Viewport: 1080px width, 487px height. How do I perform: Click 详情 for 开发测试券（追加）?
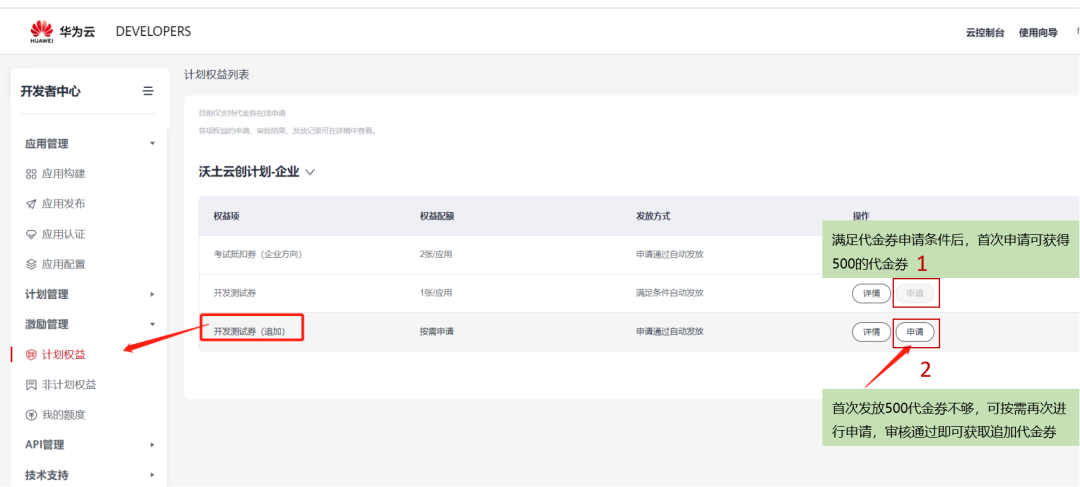pyautogui.click(x=871, y=332)
